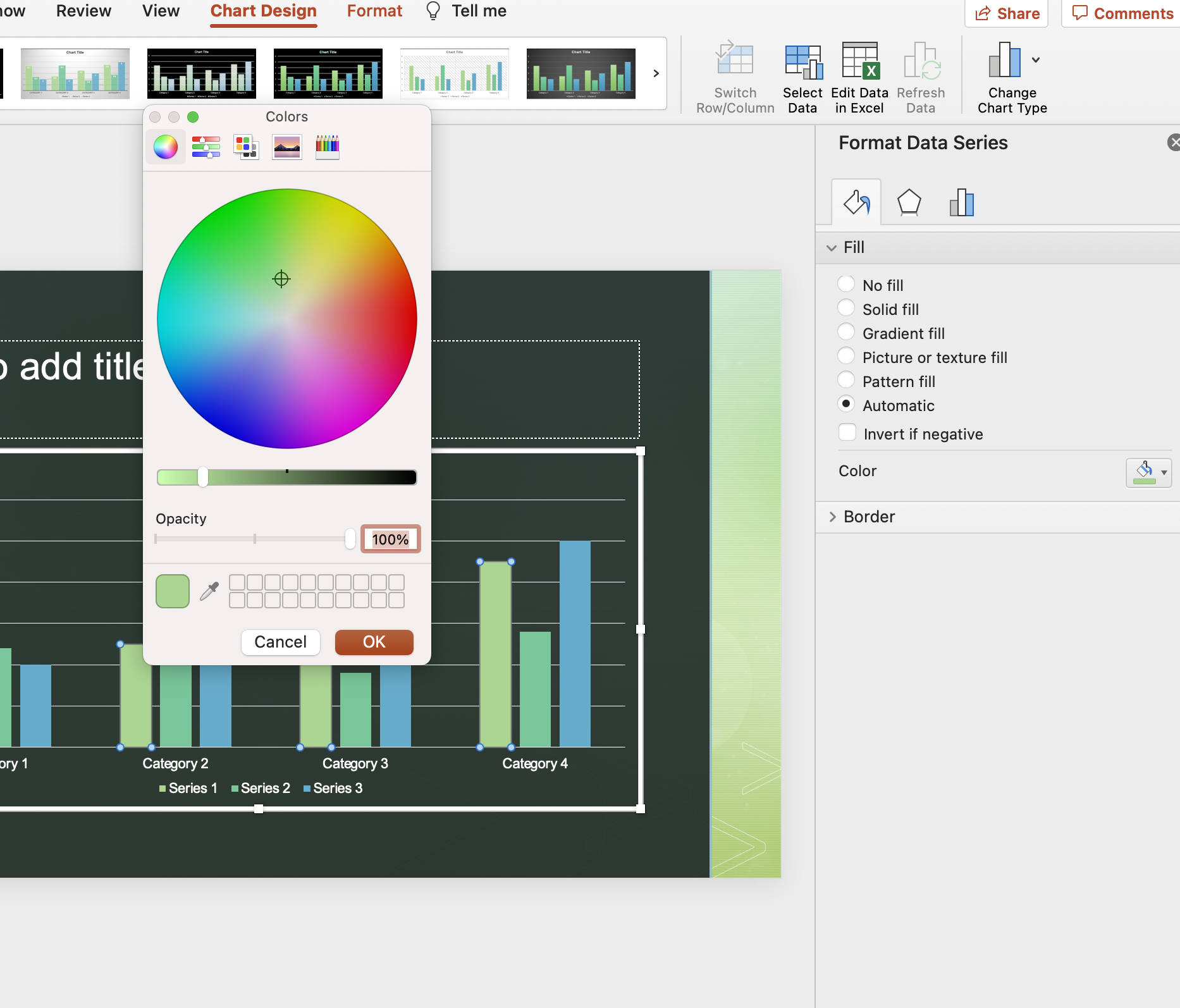Click the Category 3 axis label
The image size is (1180, 1008).
tap(355, 763)
